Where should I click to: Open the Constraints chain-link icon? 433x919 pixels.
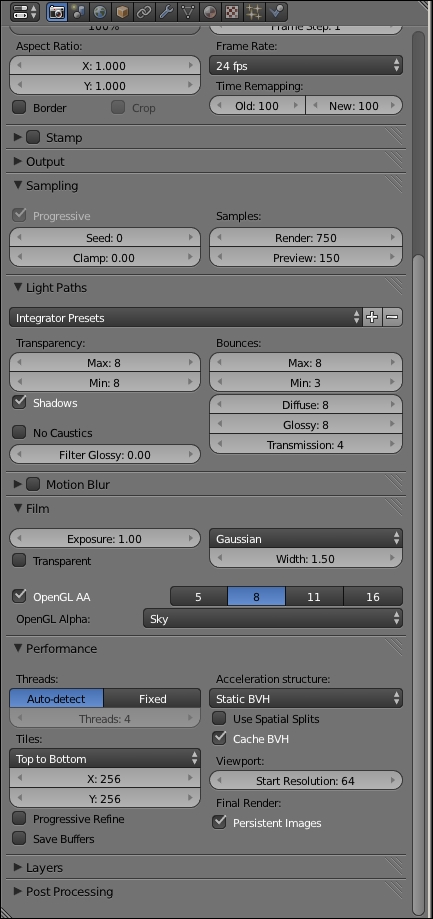[144, 11]
